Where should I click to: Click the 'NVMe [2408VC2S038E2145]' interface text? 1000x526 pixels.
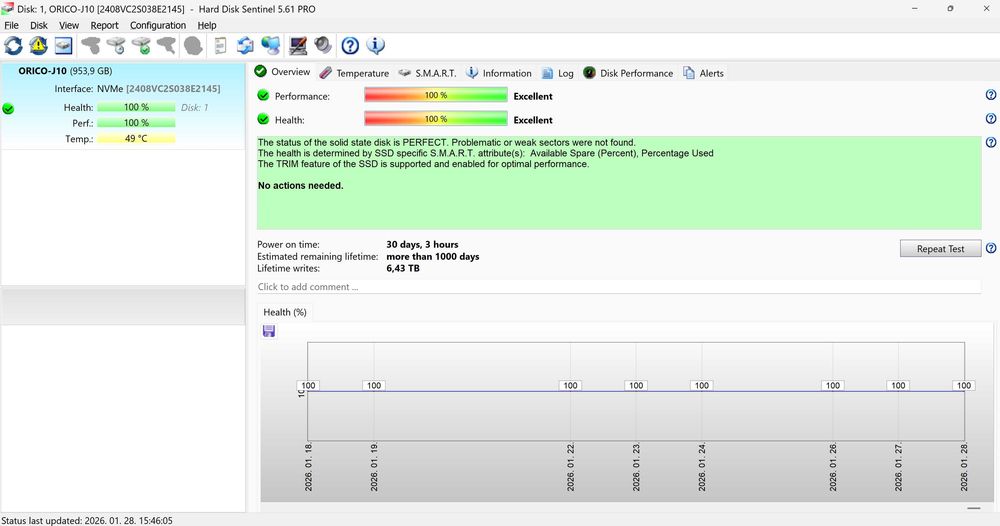click(158, 89)
